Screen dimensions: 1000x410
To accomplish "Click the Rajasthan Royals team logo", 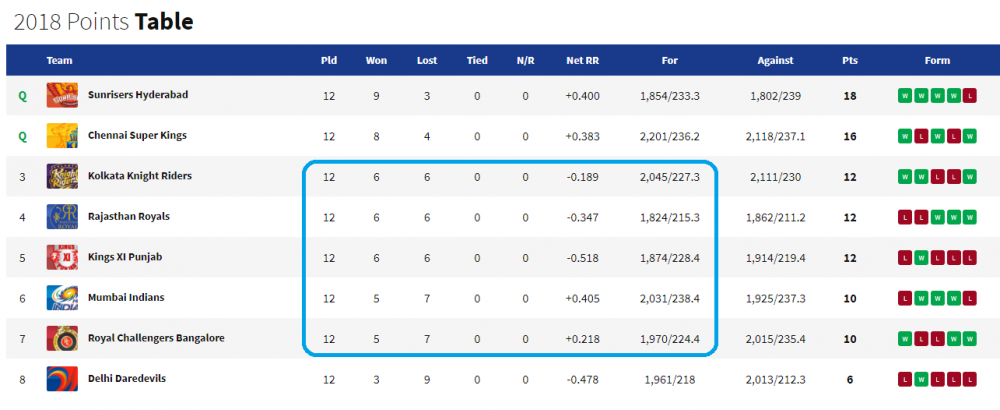I will coord(62,217).
